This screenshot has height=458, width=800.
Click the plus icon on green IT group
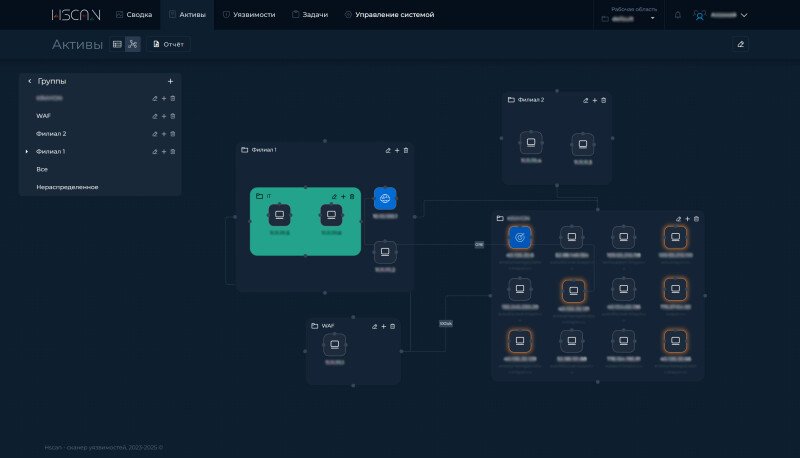(x=343, y=196)
